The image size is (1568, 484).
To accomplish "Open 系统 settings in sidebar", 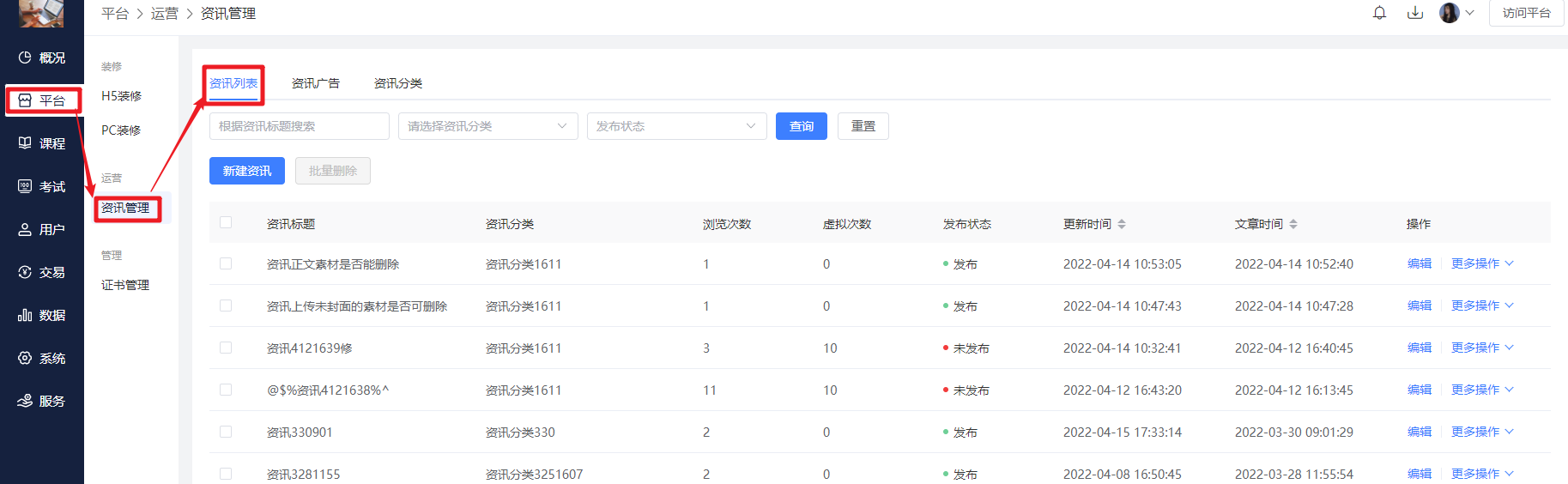I will (42, 358).
